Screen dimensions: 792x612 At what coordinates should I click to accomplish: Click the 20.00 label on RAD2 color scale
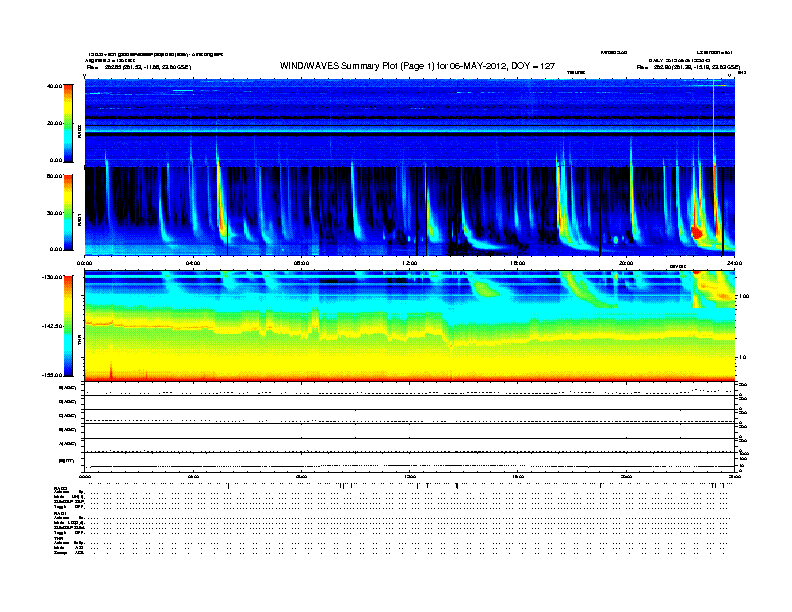pyautogui.click(x=54, y=123)
